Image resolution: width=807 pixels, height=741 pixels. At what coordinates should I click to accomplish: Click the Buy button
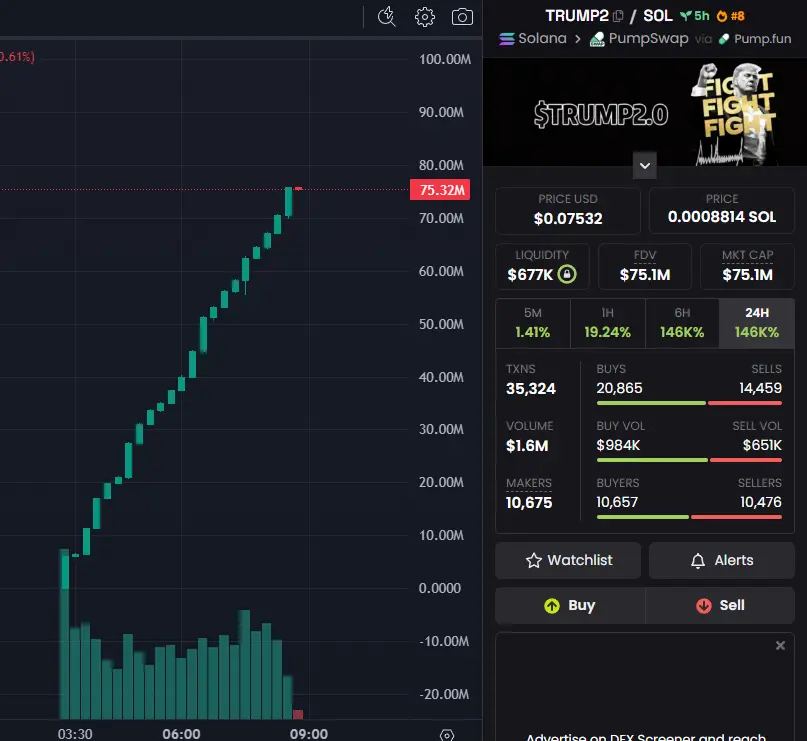pyautogui.click(x=570, y=606)
